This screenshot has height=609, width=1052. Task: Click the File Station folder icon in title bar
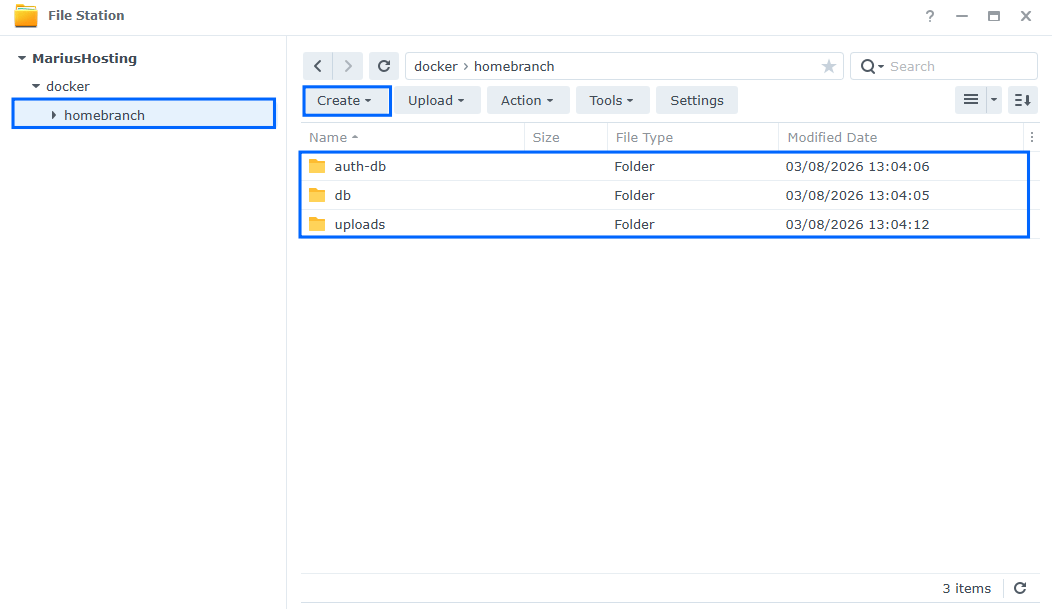pyautogui.click(x=25, y=15)
